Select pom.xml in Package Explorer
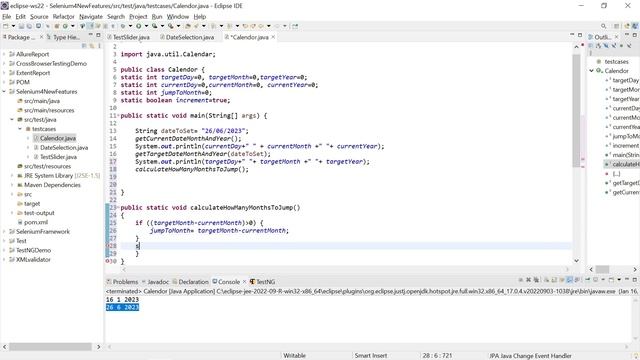The width and height of the screenshot is (640, 360). 36,222
